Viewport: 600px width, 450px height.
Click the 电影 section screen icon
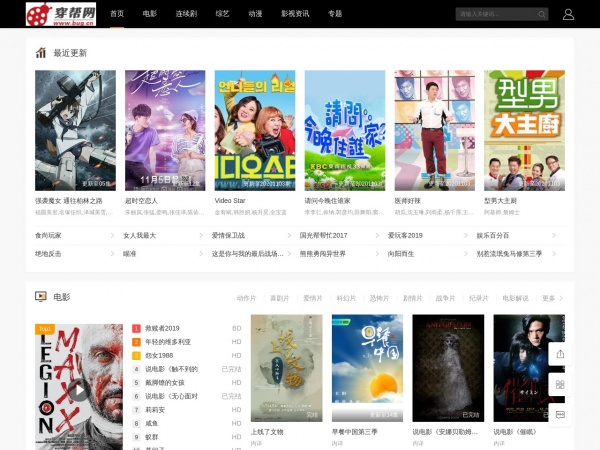click(x=41, y=297)
